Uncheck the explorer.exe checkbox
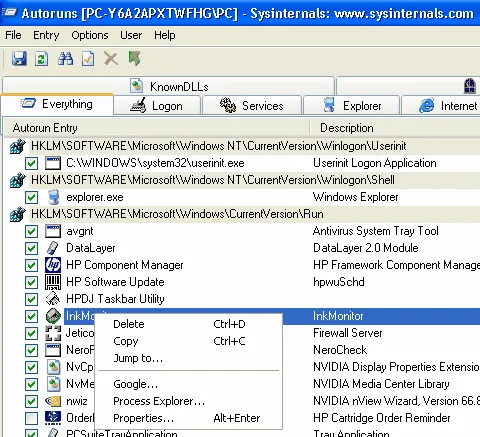Image resolution: width=480 pixels, height=437 pixels. pos(32,197)
